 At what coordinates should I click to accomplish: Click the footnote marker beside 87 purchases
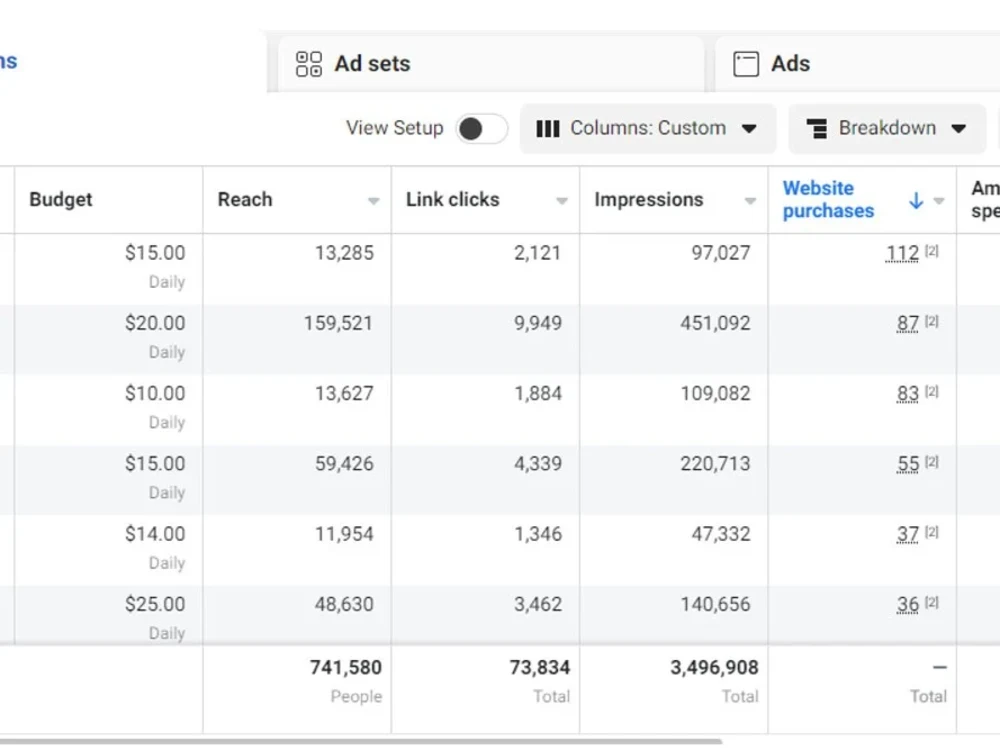932,321
